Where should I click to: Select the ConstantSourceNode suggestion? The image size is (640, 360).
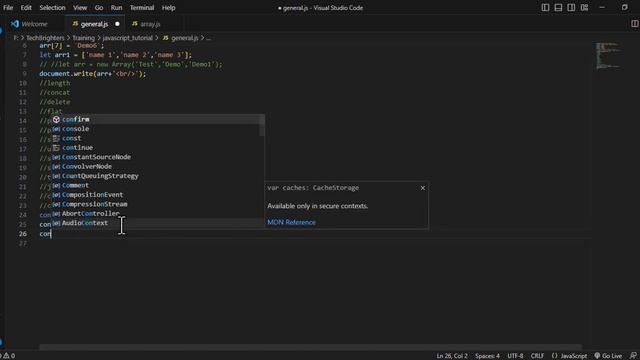click(x=158, y=157)
